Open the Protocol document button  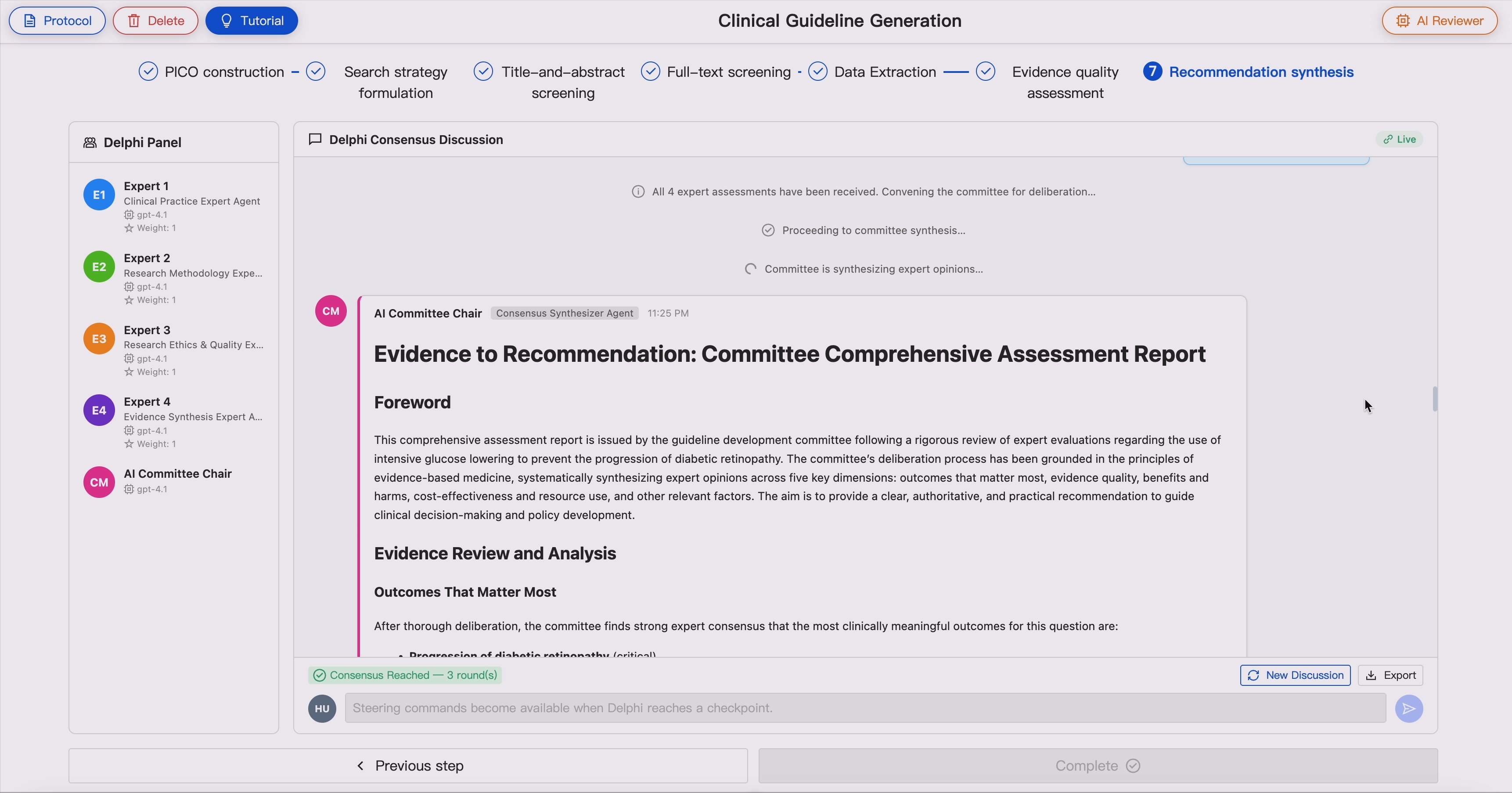pos(57,21)
